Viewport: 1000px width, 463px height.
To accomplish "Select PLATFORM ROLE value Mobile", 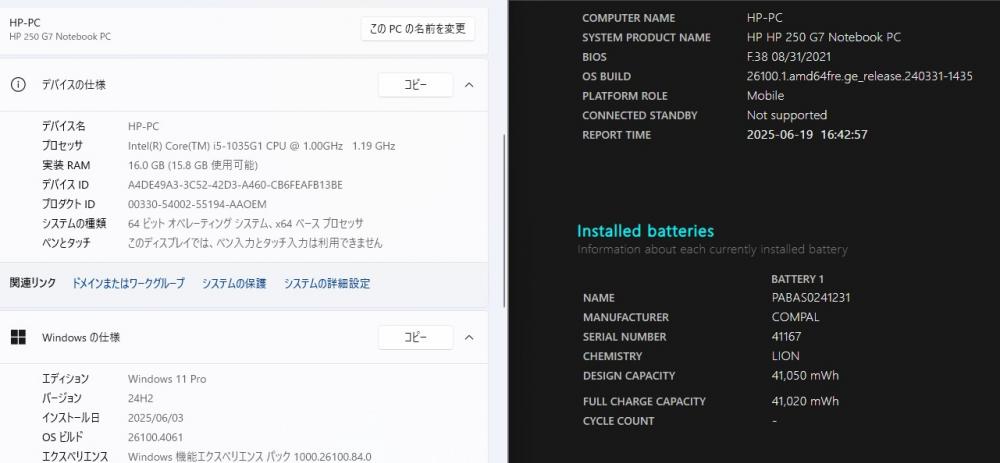I will pos(765,96).
